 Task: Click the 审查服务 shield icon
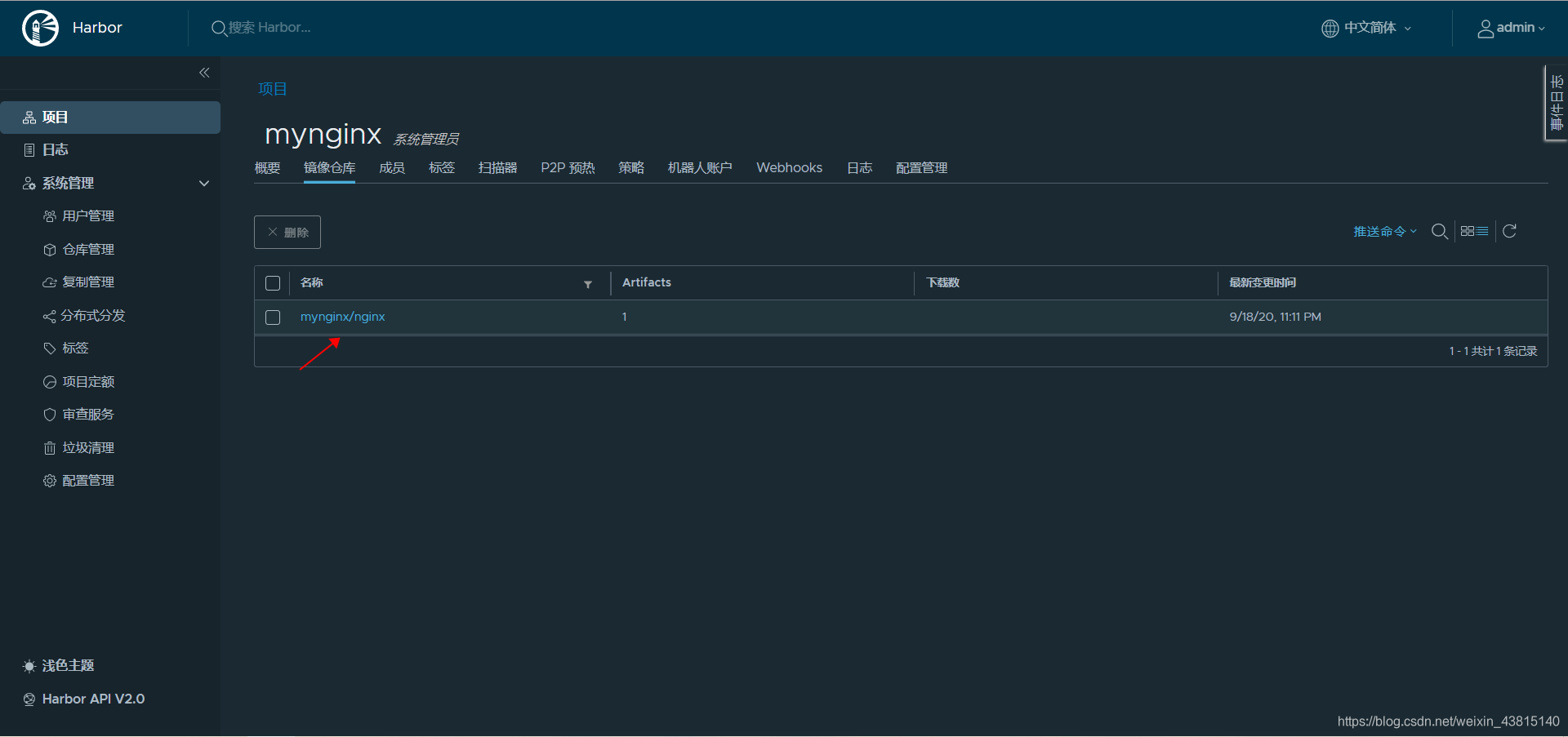coord(50,415)
